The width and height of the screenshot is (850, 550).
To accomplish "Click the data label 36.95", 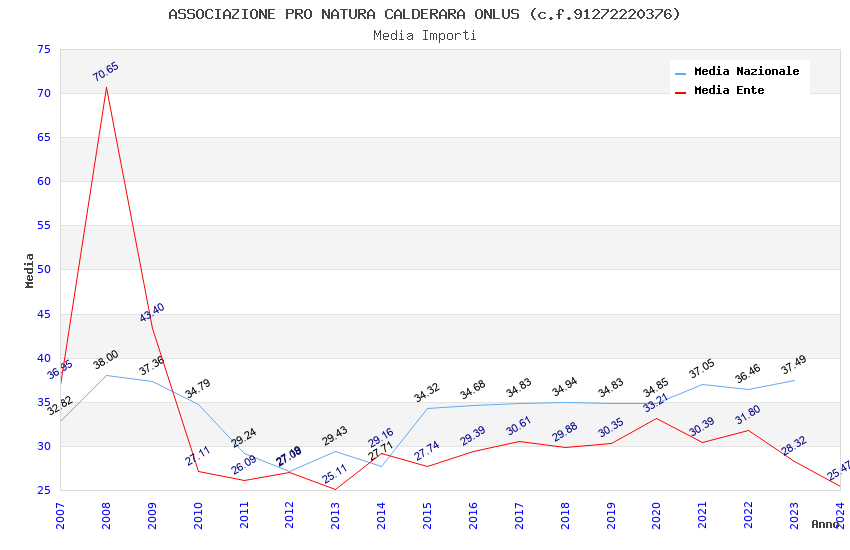I will pos(60,370).
